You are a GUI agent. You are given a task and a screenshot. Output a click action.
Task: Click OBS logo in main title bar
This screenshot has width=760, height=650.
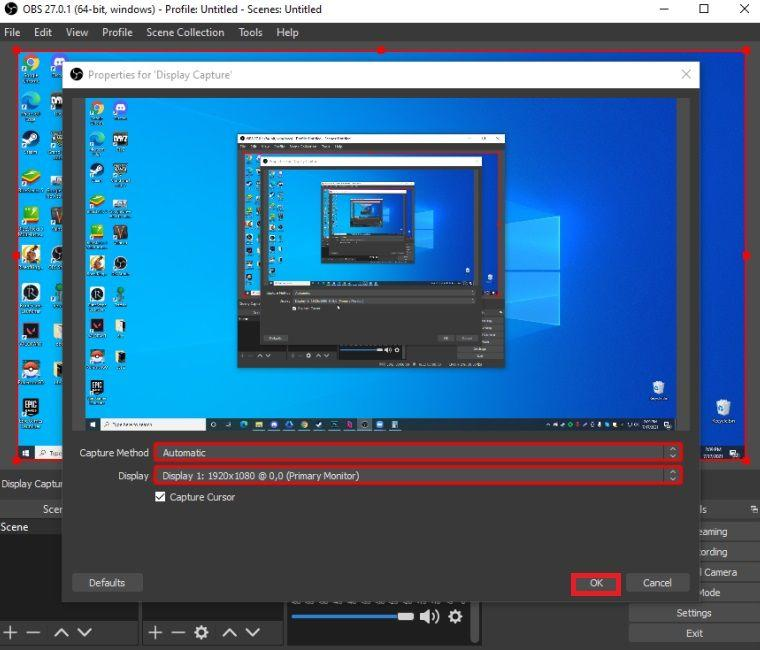pyautogui.click(x=11, y=9)
